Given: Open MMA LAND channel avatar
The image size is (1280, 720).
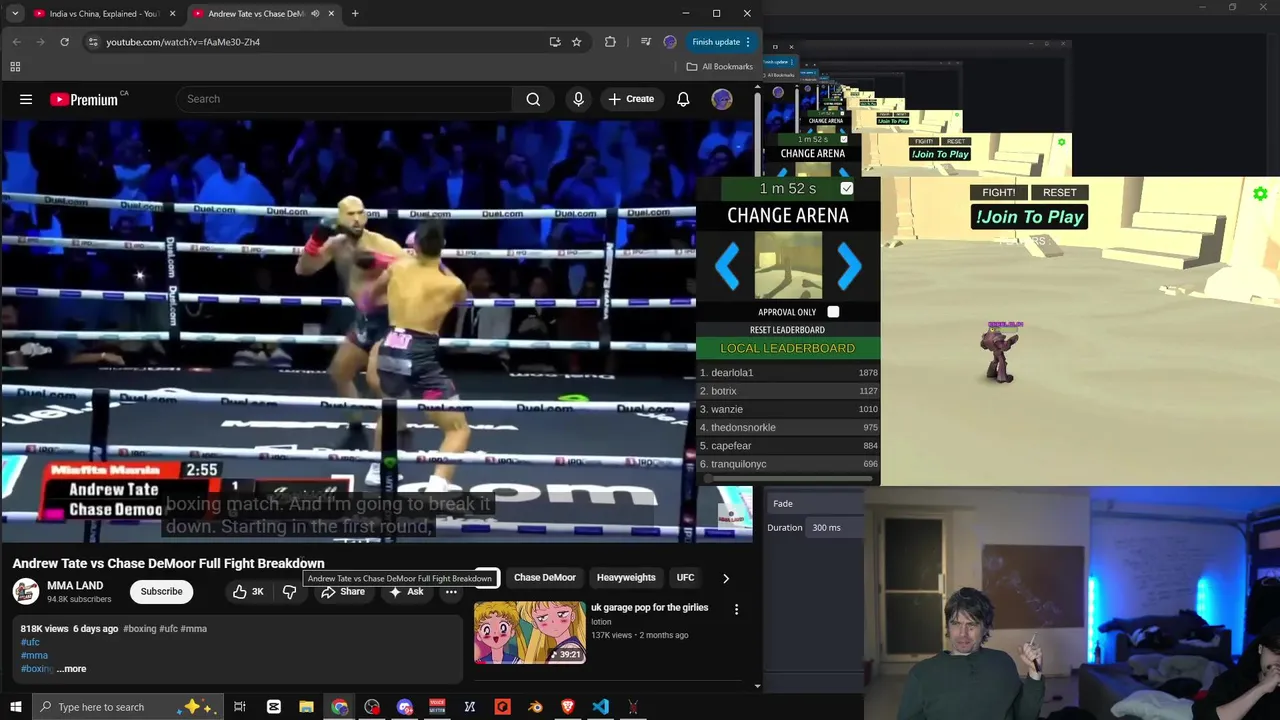Looking at the screenshot, I should pyautogui.click(x=26, y=591).
